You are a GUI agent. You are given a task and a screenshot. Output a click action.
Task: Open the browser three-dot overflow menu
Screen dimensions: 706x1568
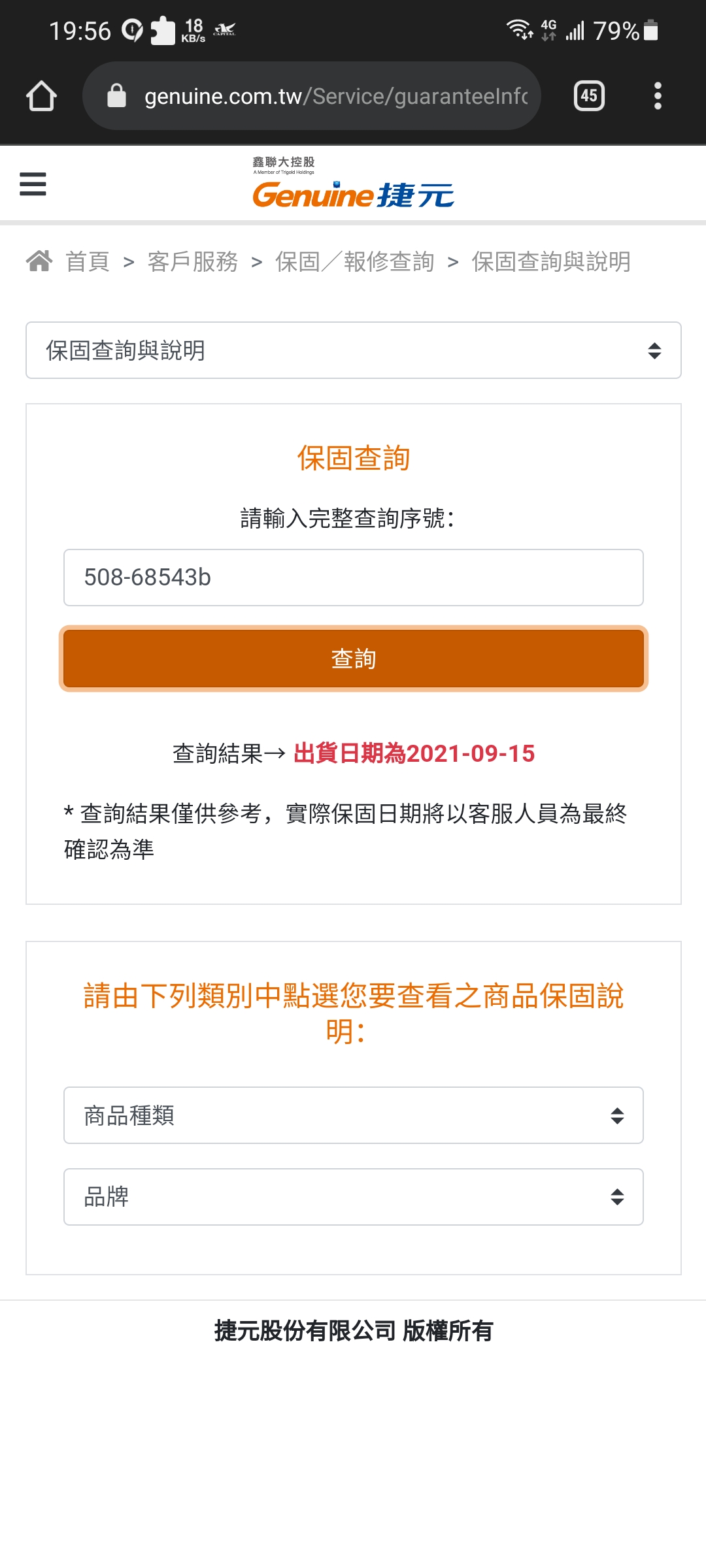(658, 96)
